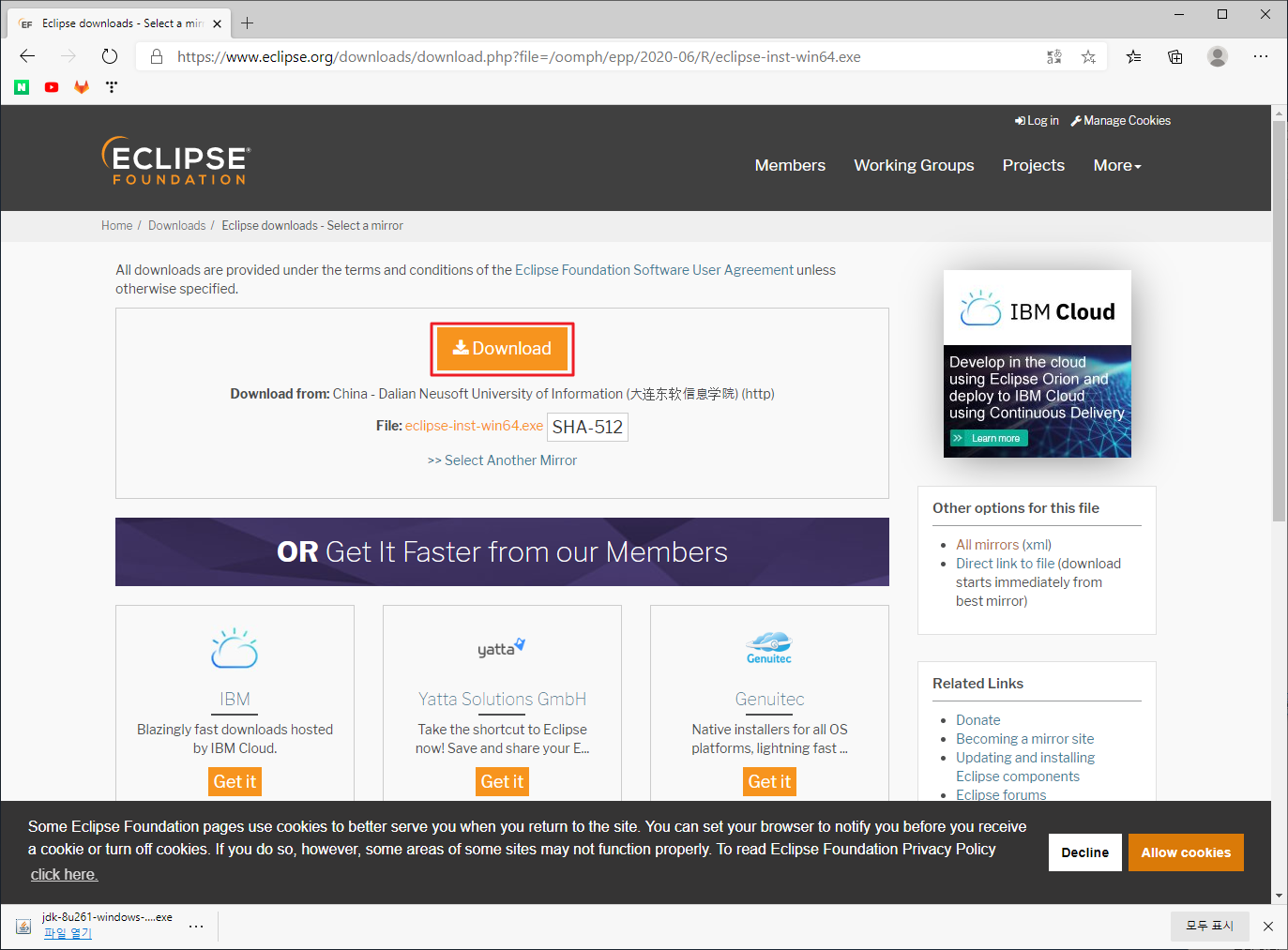Image resolution: width=1288 pixels, height=950 pixels.
Task: Open browser settings and more menu
Action: (x=1261, y=56)
